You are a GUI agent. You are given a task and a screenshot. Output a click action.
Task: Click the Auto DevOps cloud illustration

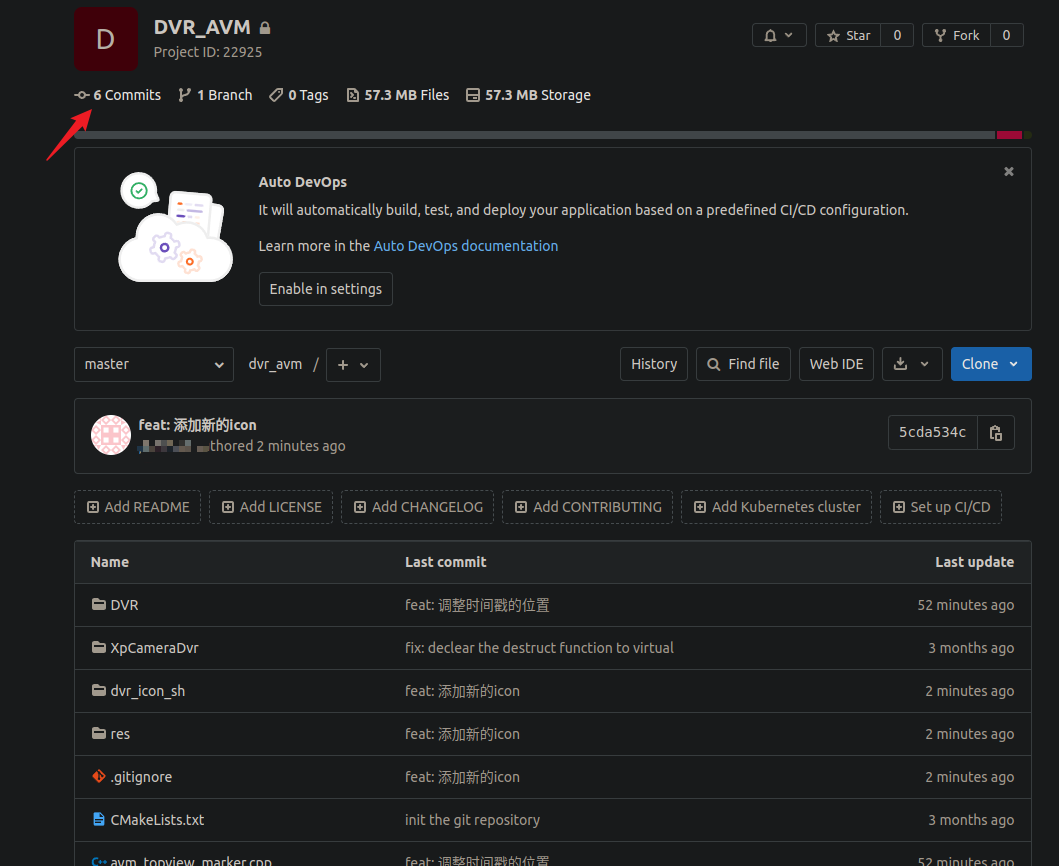175,228
